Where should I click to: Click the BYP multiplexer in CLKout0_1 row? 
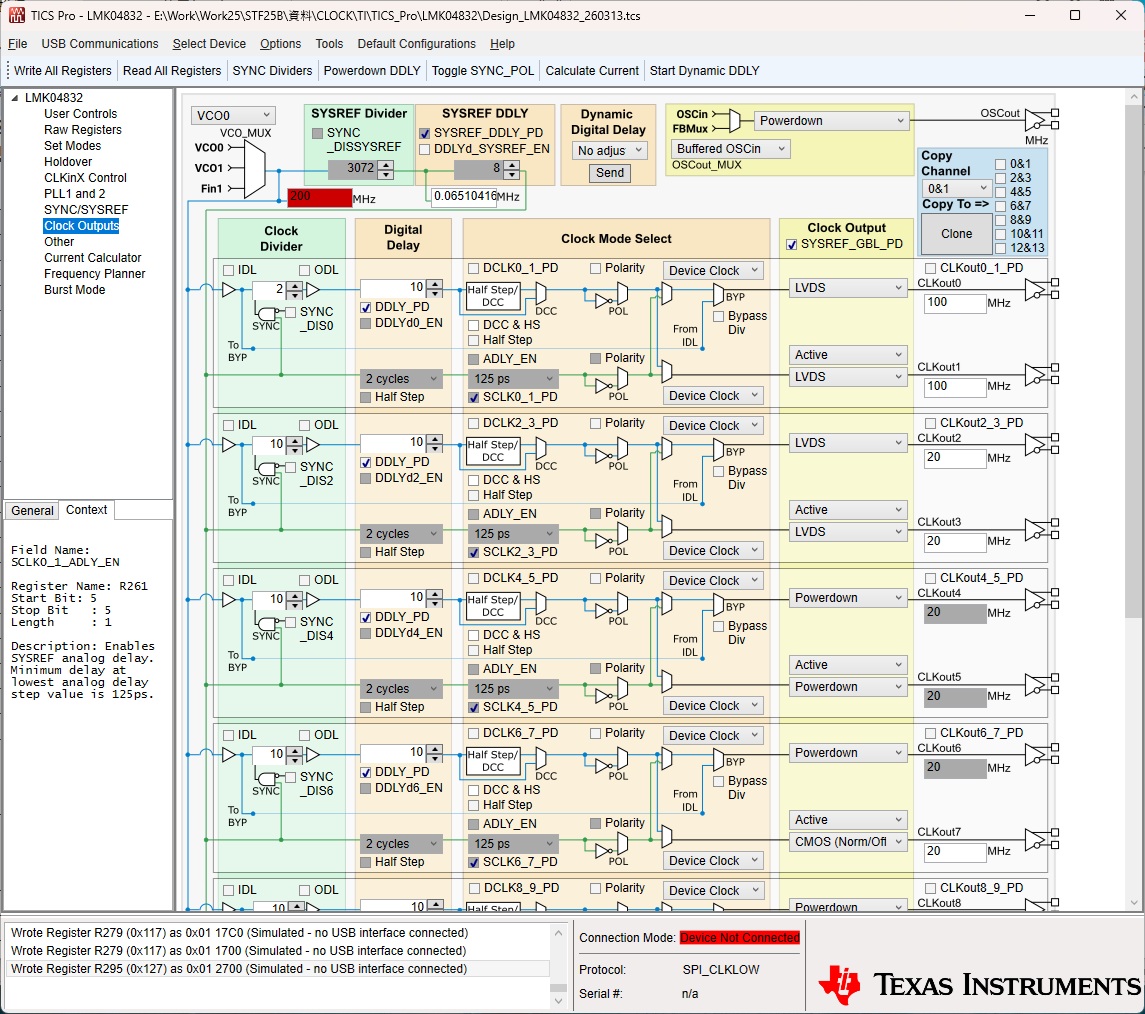[719, 294]
